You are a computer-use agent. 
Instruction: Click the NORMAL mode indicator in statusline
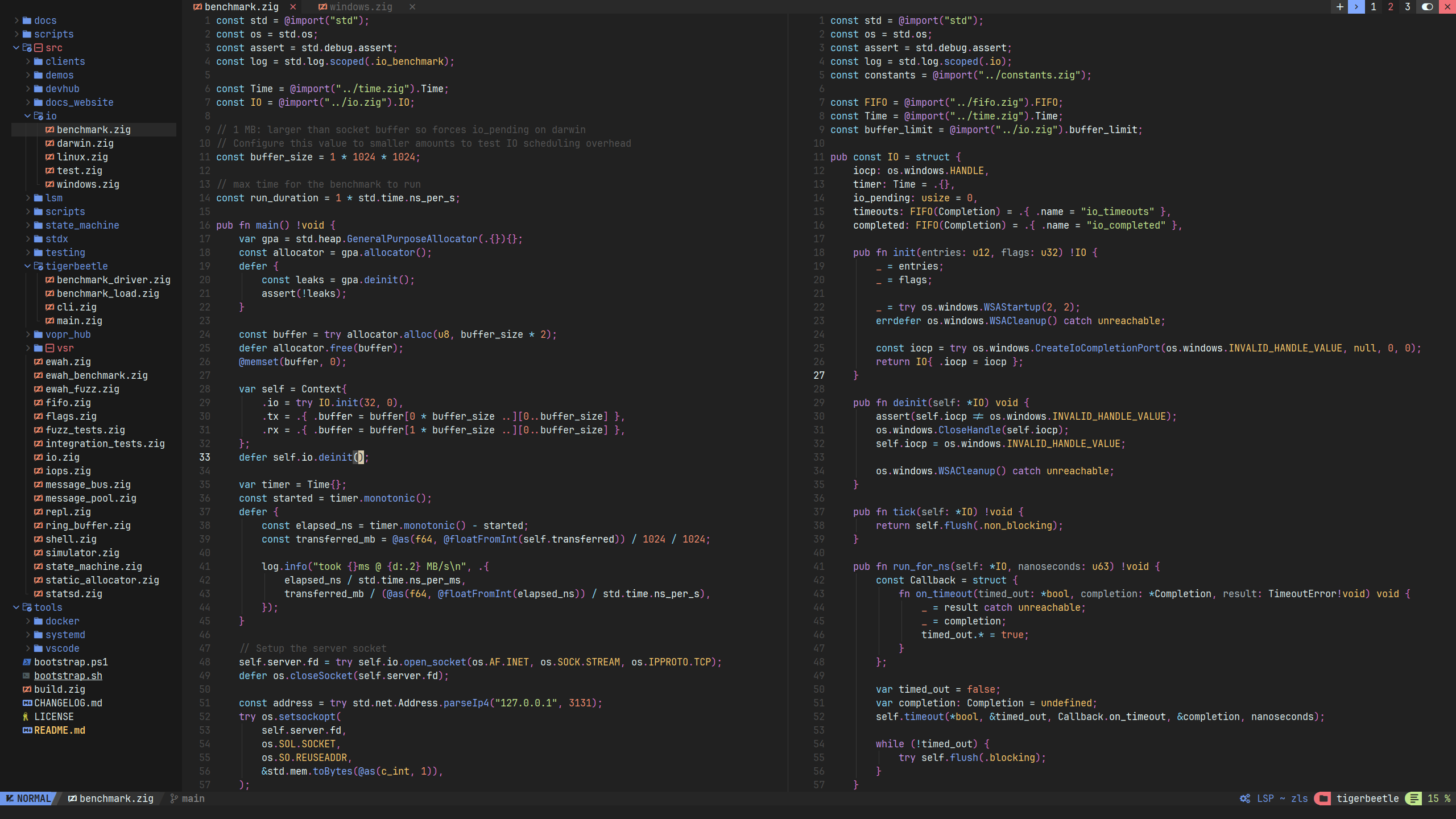[x=28, y=799]
